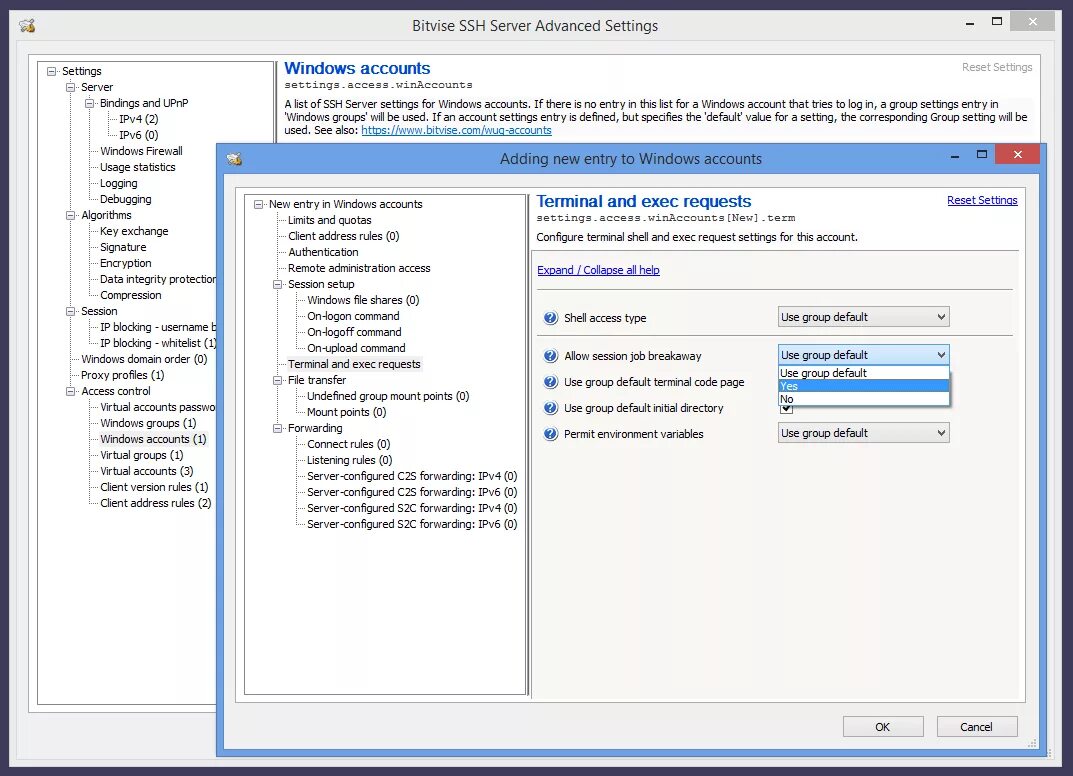Select On-logoff command item
The image size is (1073, 776).
(354, 332)
